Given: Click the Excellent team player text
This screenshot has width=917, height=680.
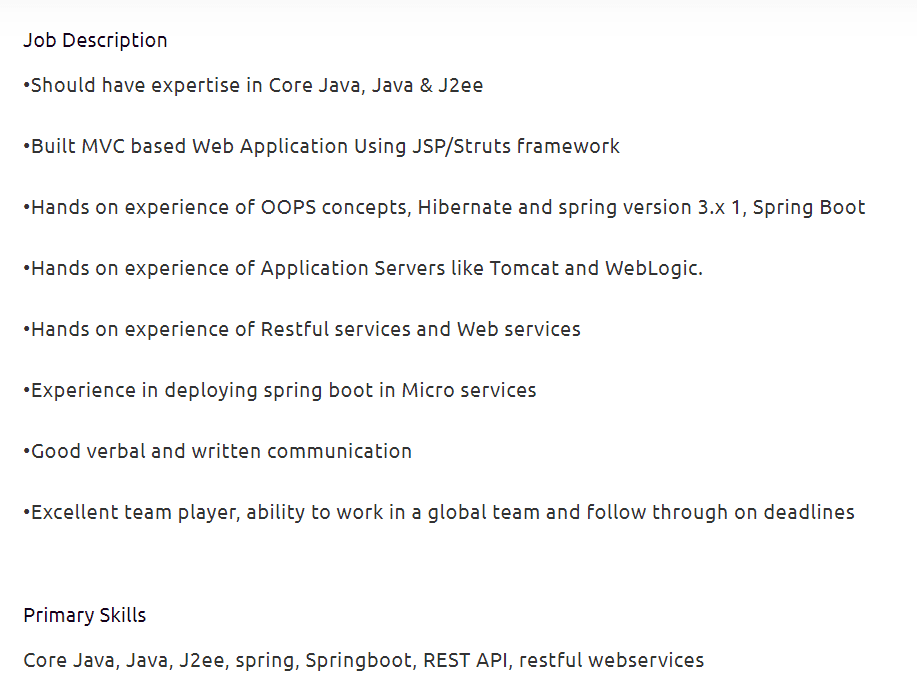Looking at the screenshot, I should tap(133, 513).
